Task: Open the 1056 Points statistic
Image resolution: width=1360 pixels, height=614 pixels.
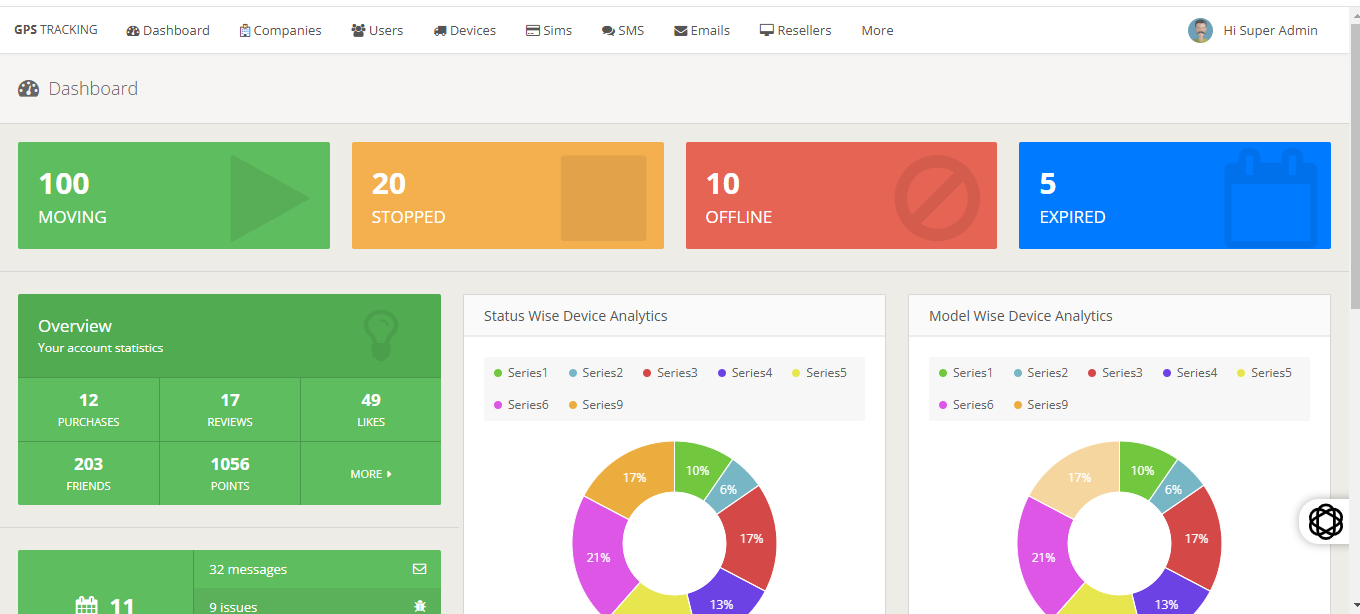Action: pos(230,474)
